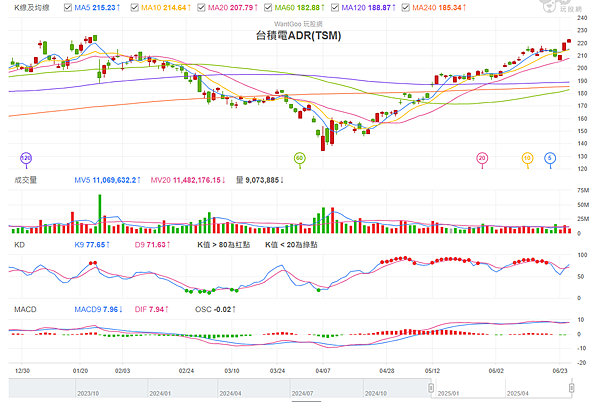The image size is (600, 402).
Task: Click the MA5 215.23 label
Action: point(97,8)
